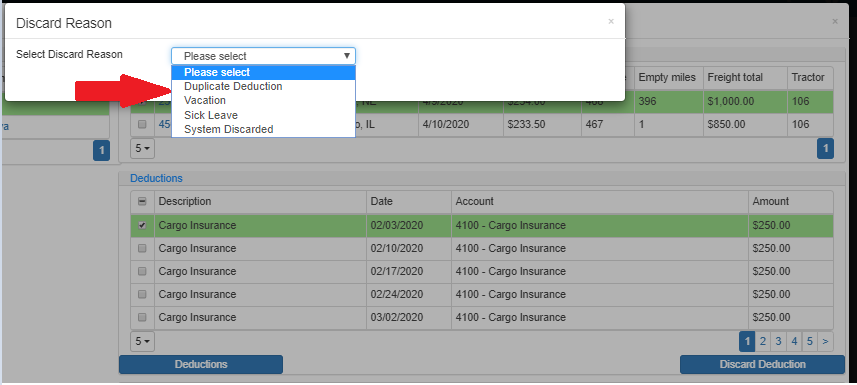Check the 03/02/2020 Cargo Insurance row
The height and width of the screenshot is (385, 857).
coord(142,317)
